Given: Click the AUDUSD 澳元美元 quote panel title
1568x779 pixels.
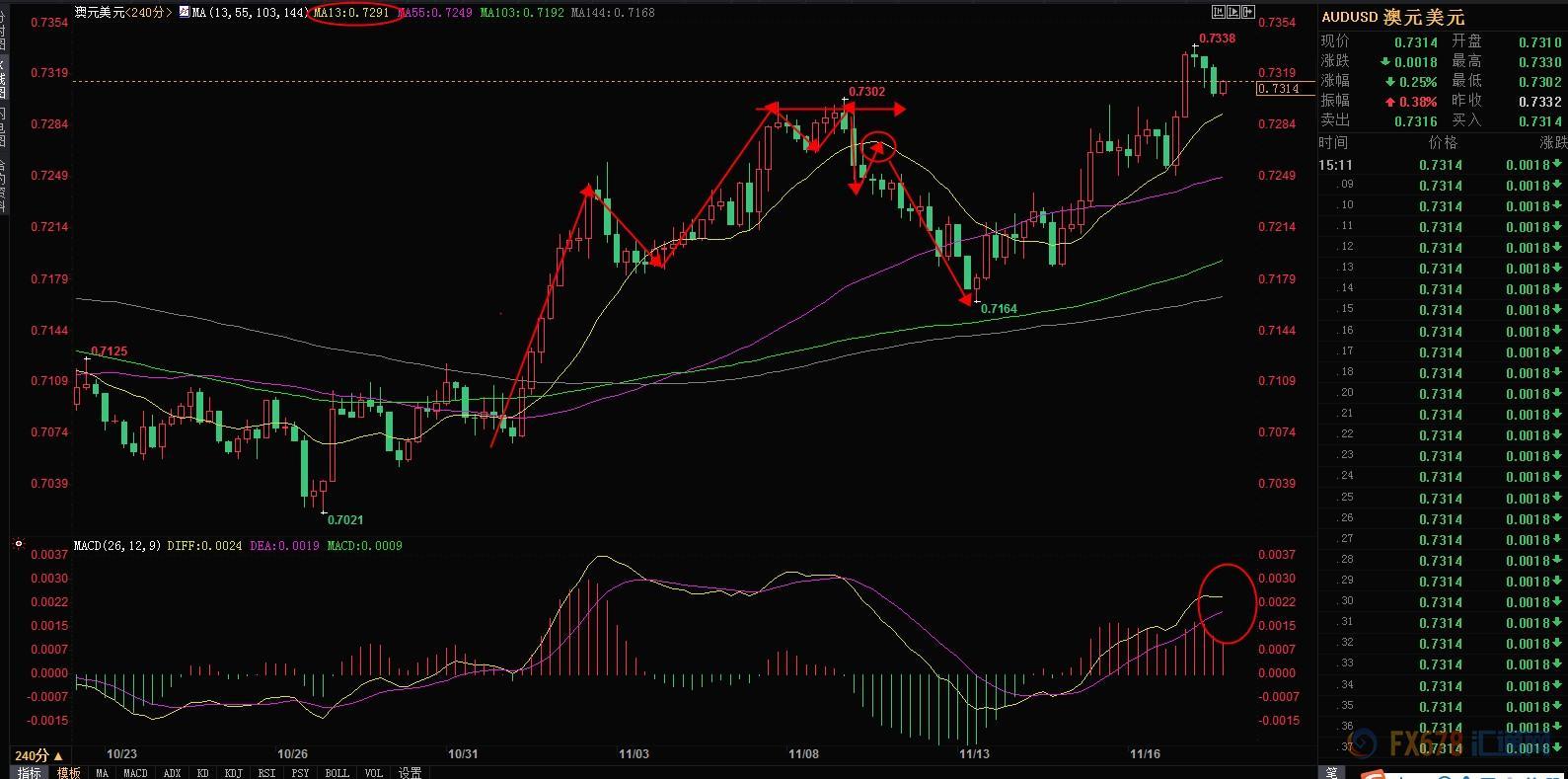Looking at the screenshot, I should pos(1393,17).
